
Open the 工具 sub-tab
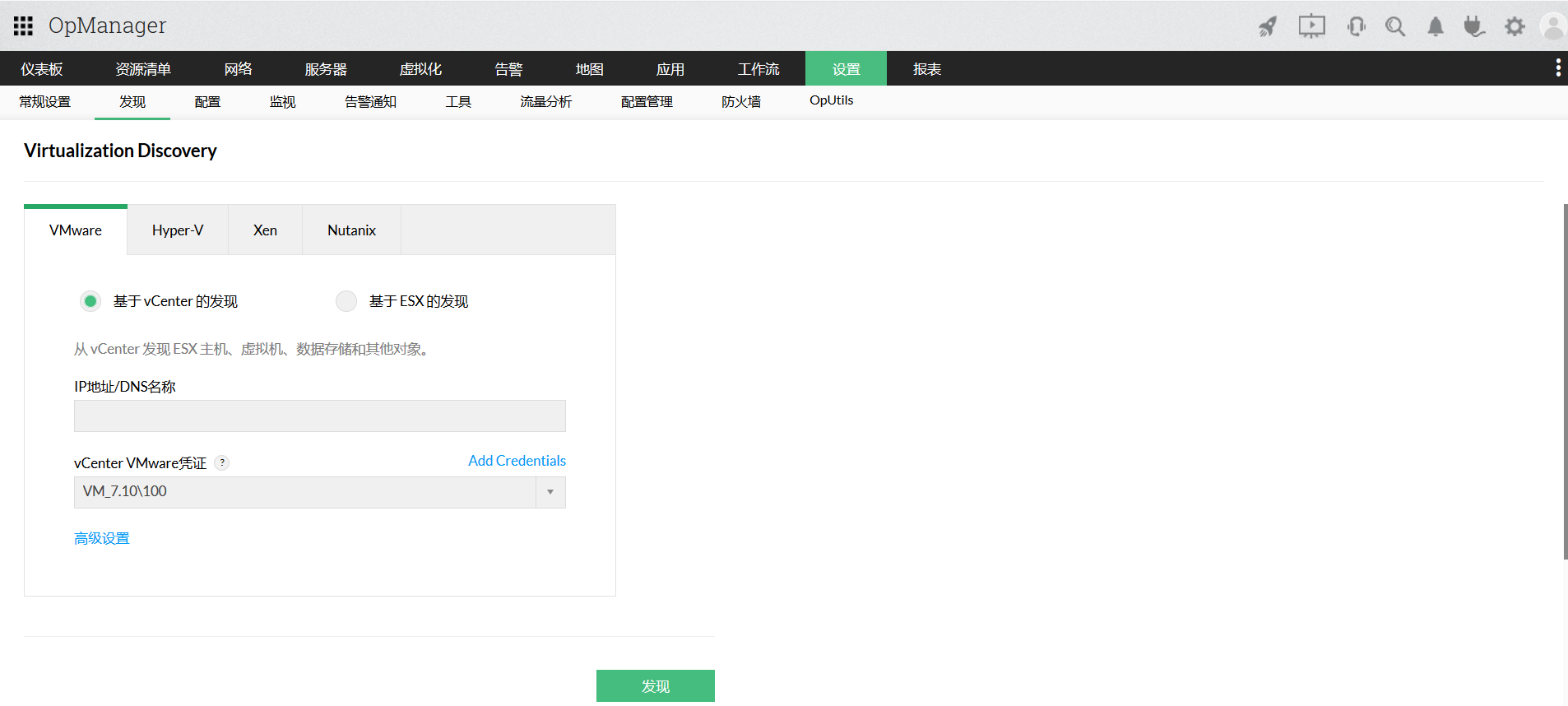point(458,102)
